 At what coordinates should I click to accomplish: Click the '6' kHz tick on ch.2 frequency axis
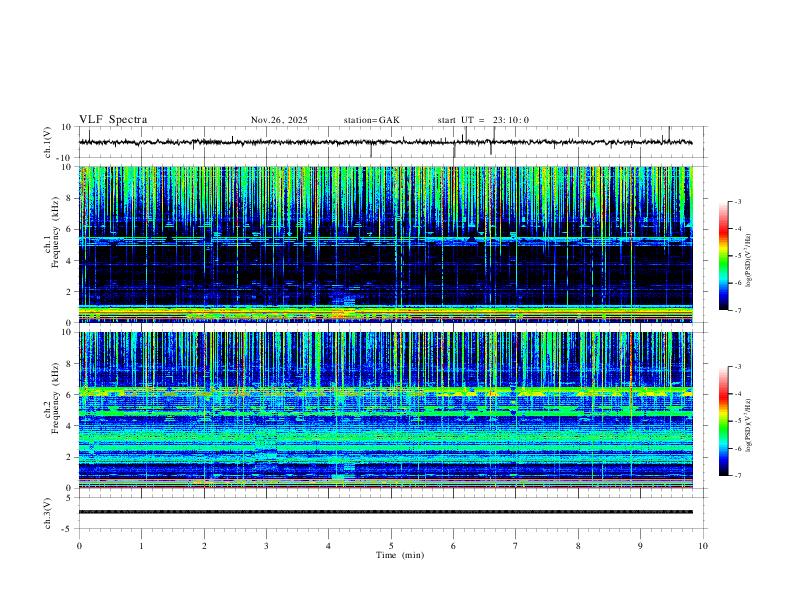(70, 395)
